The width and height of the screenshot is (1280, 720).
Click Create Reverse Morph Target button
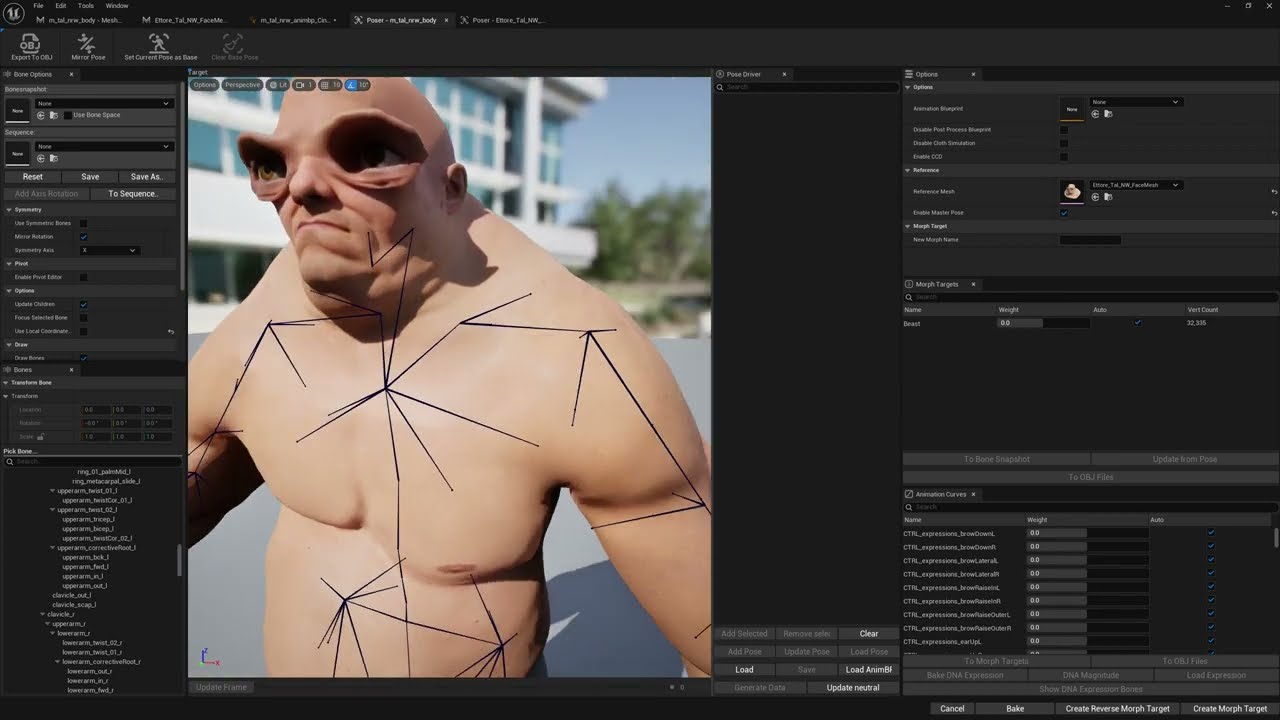click(1117, 709)
